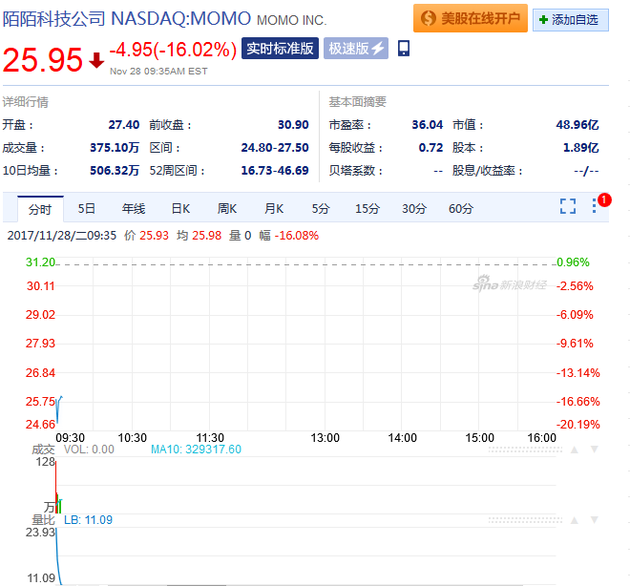630x586 pixels.
Task: Select the 15分 interval tab
Action: click(x=367, y=209)
